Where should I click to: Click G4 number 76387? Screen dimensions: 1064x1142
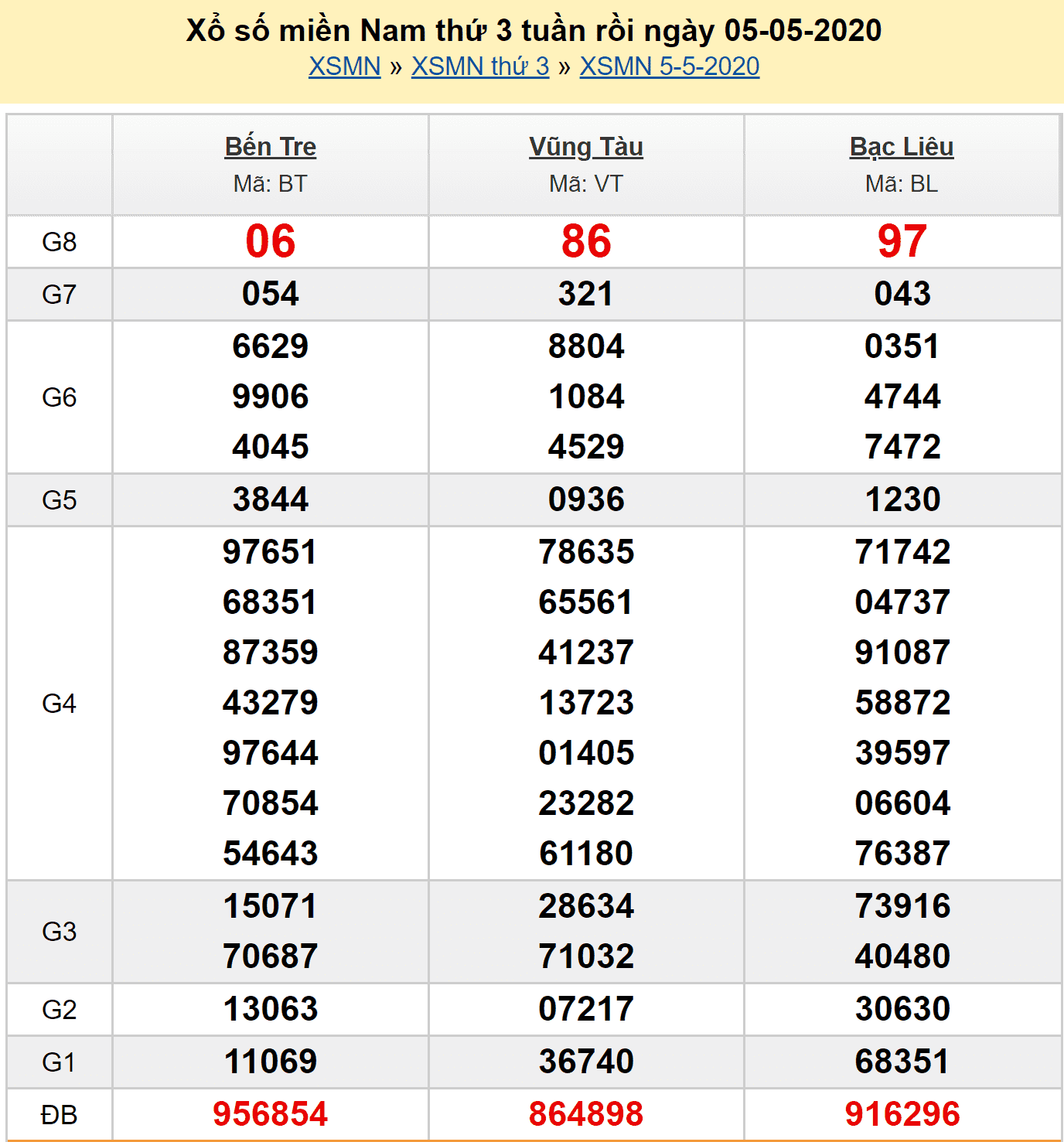(x=902, y=854)
